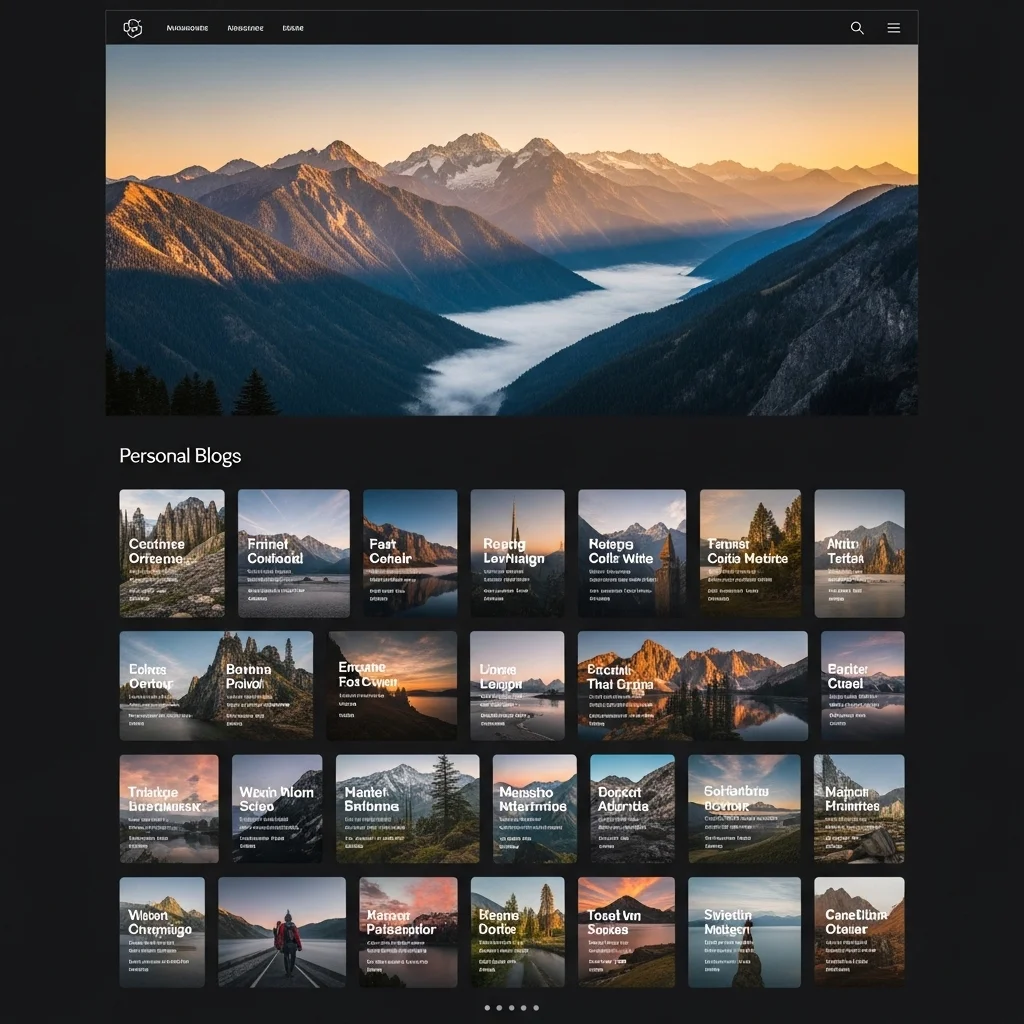Select the first navigation menu item after logo
This screenshot has width=1024, height=1024.
pos(187,29)
